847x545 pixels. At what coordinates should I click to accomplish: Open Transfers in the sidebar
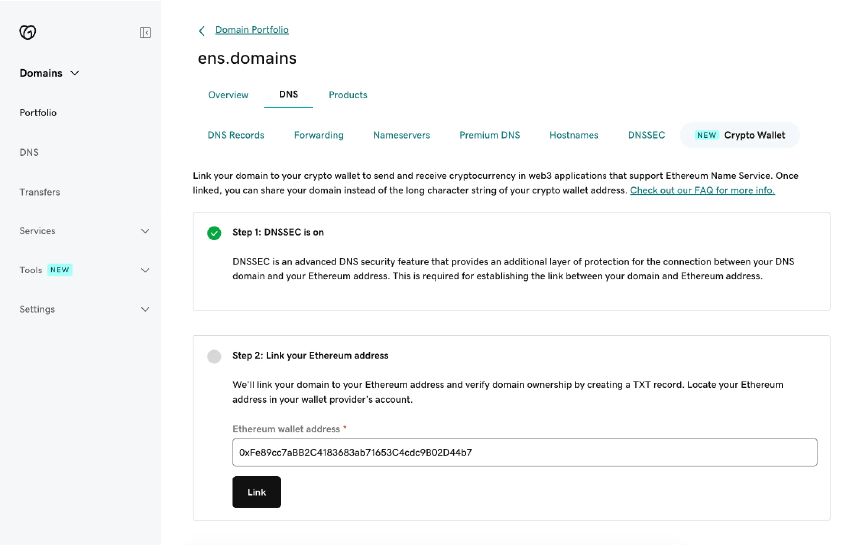click(x=40, y=192)
